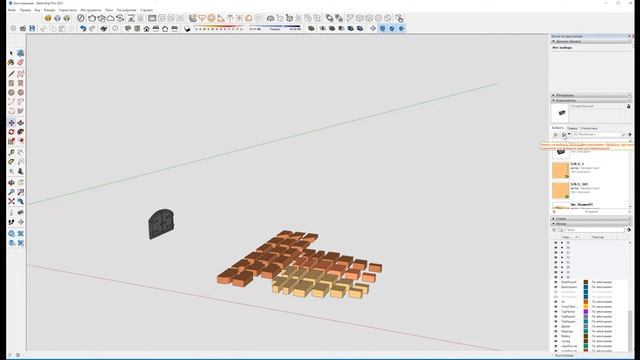Open the component navigation dropdown arrow

tap(569, 134)
